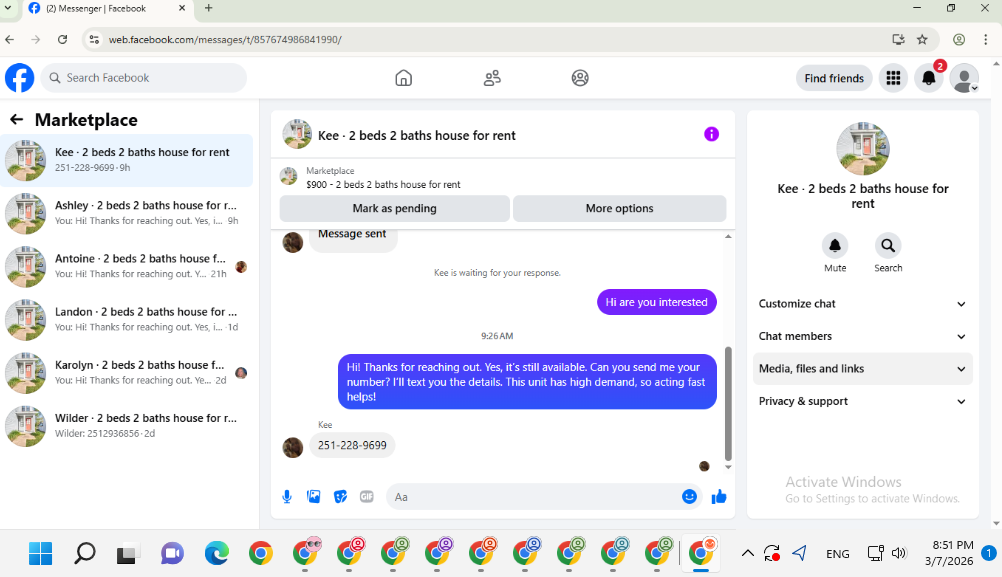Expand Chat members section

coord(862,336)
